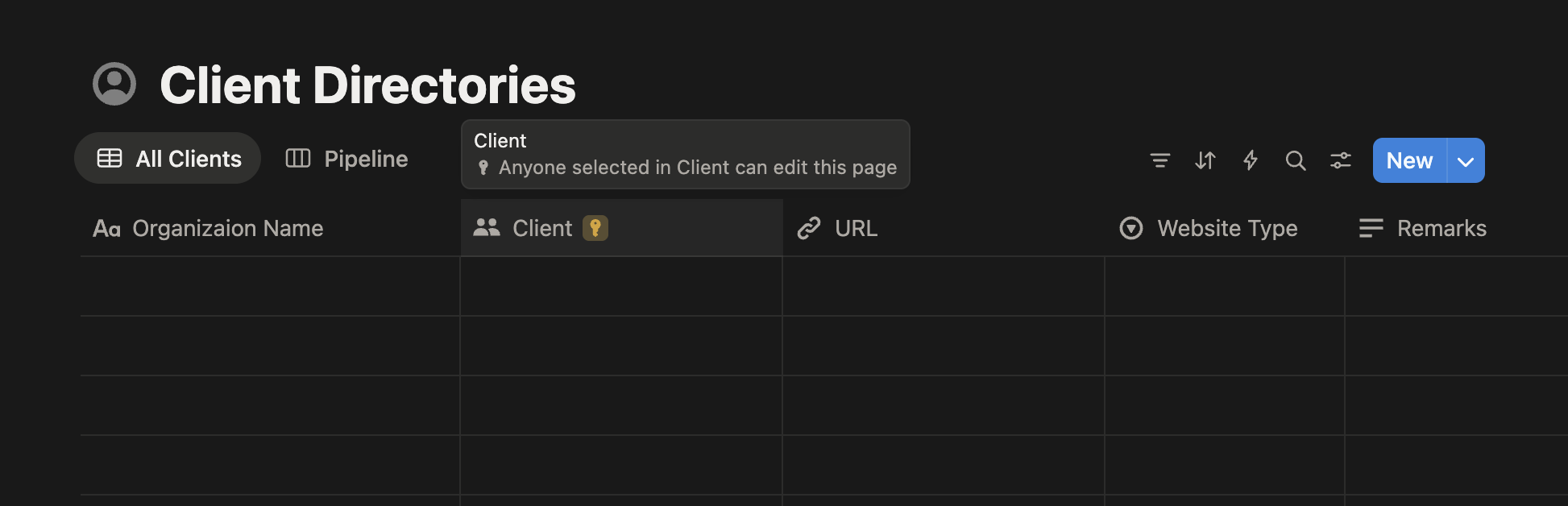Screen dimensions: 1568x506
Task: Click the lightning bolt automations icon
Action: pyautogui.click(x=1250, y=160)
